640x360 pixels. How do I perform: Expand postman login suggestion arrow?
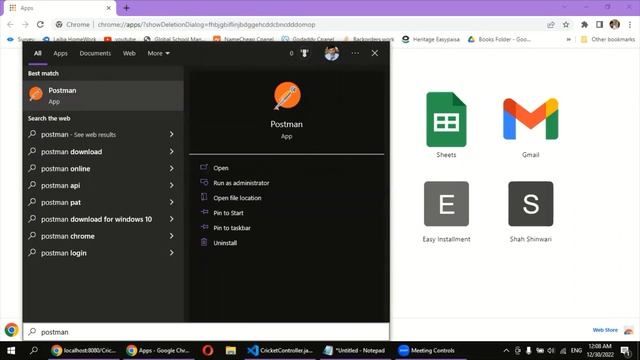(x=171, y=253)
